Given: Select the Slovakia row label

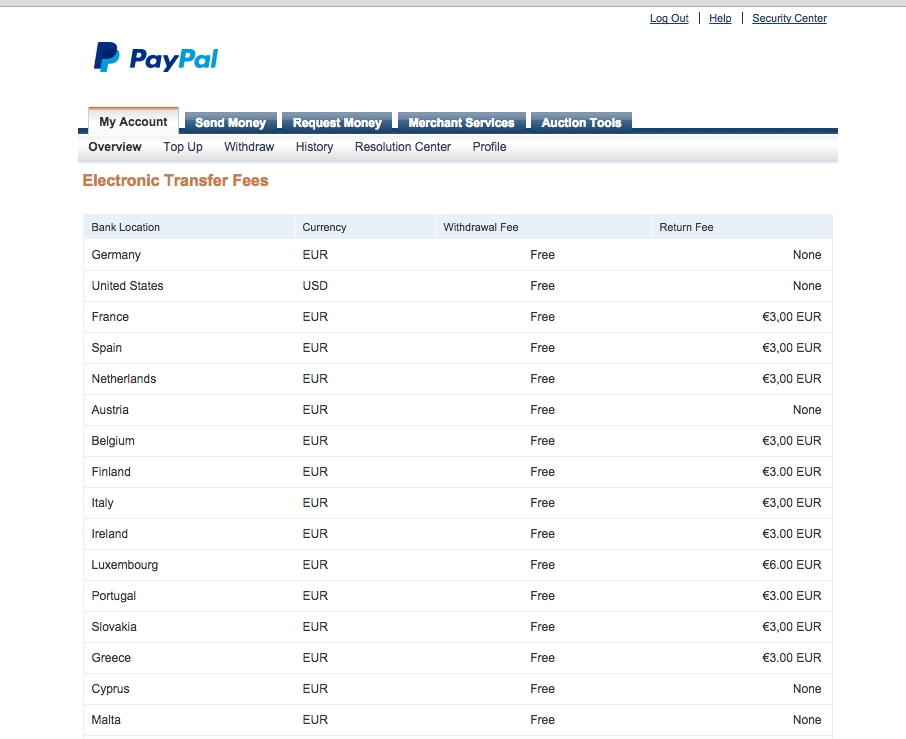Looking at the screenshot, I should tap(114, 627).
